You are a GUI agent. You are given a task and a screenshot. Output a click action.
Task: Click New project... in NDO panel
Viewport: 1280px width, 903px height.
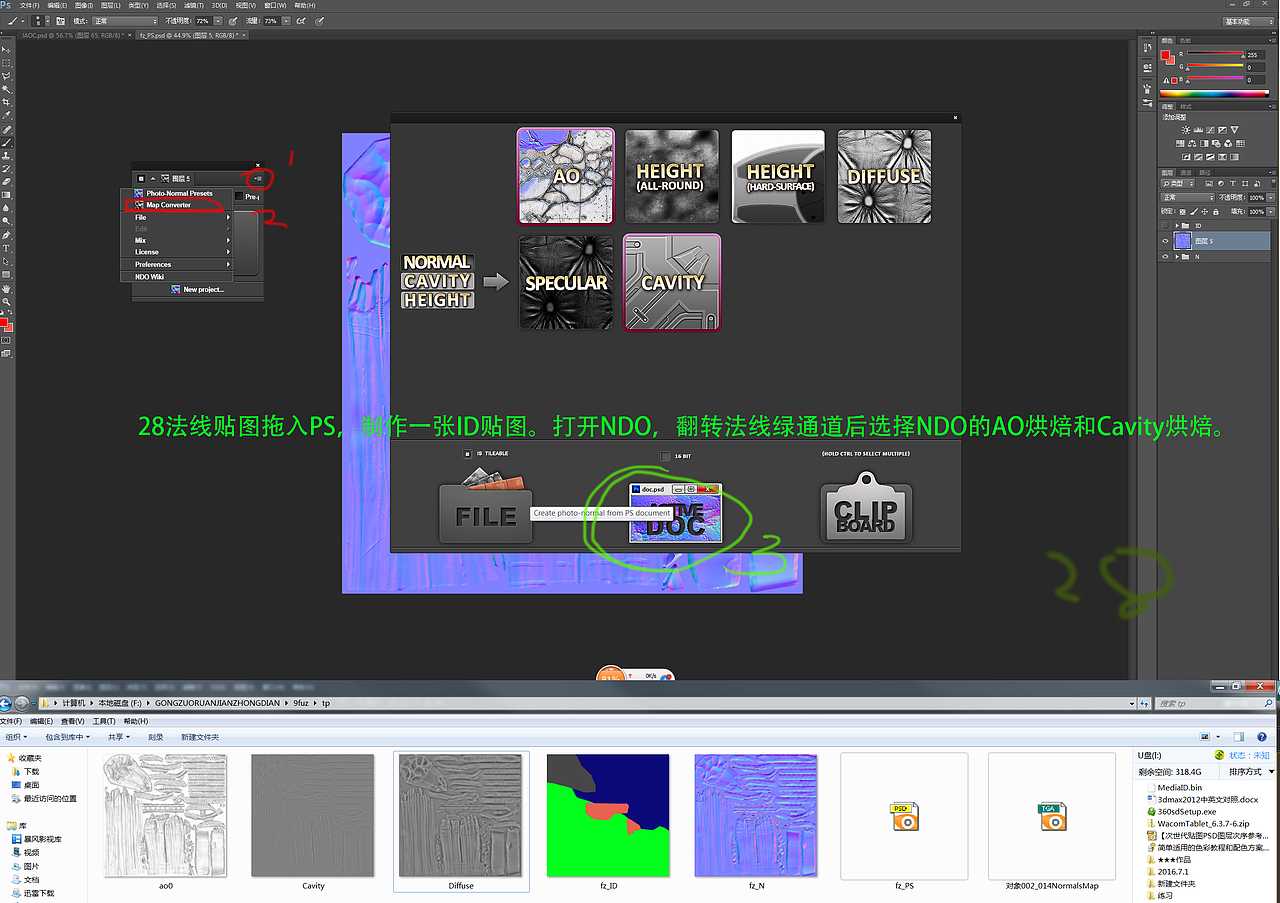pyautogui.click(x=199, y=289)
